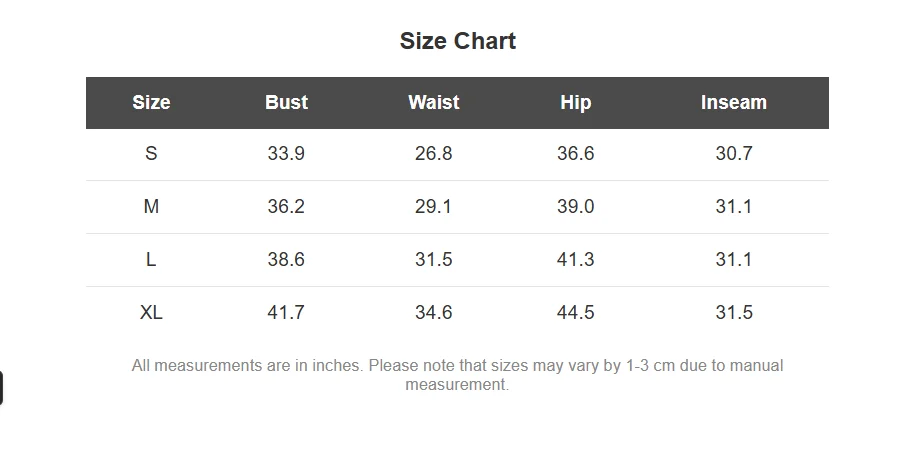
Task: Select the Inseam column header
Action: pos(733,102)
